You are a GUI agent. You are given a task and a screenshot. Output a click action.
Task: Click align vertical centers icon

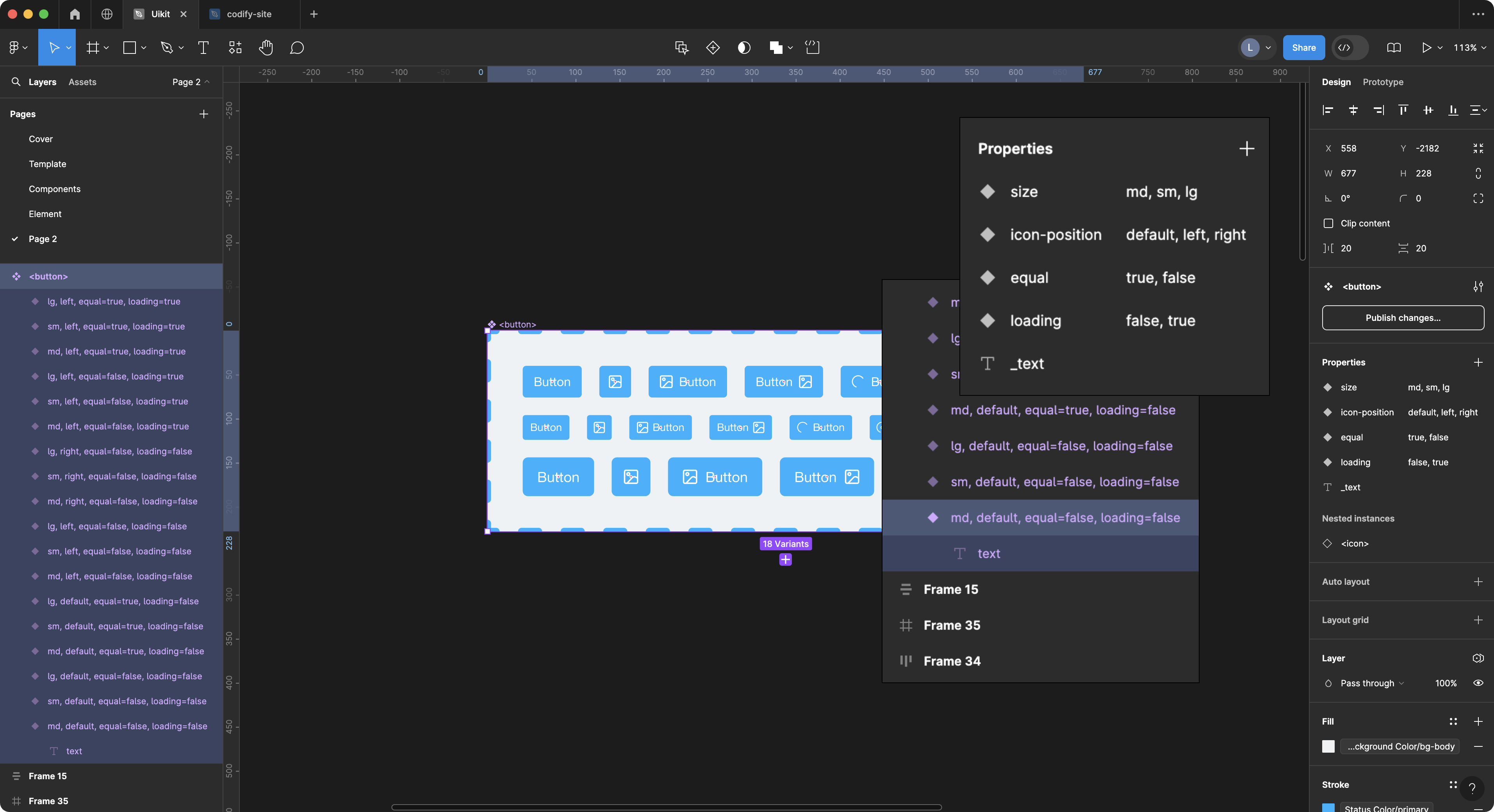pyautogui.click(x=1428, y=110)
